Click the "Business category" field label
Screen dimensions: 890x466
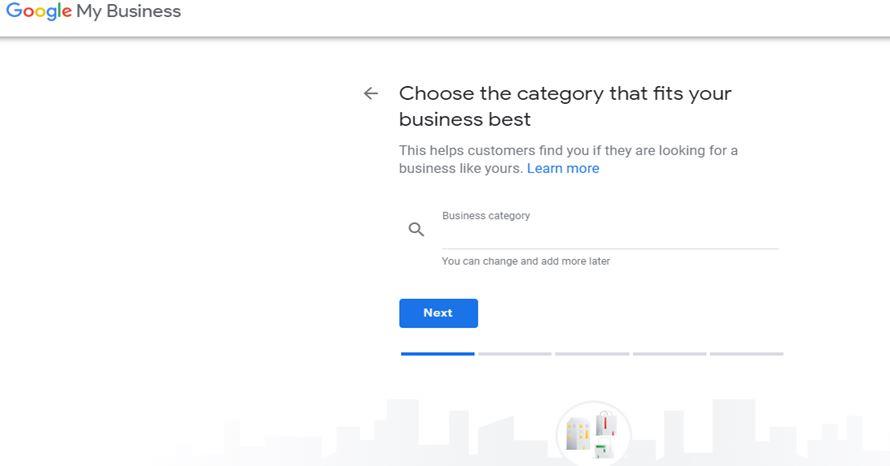[x=486, y=215]
